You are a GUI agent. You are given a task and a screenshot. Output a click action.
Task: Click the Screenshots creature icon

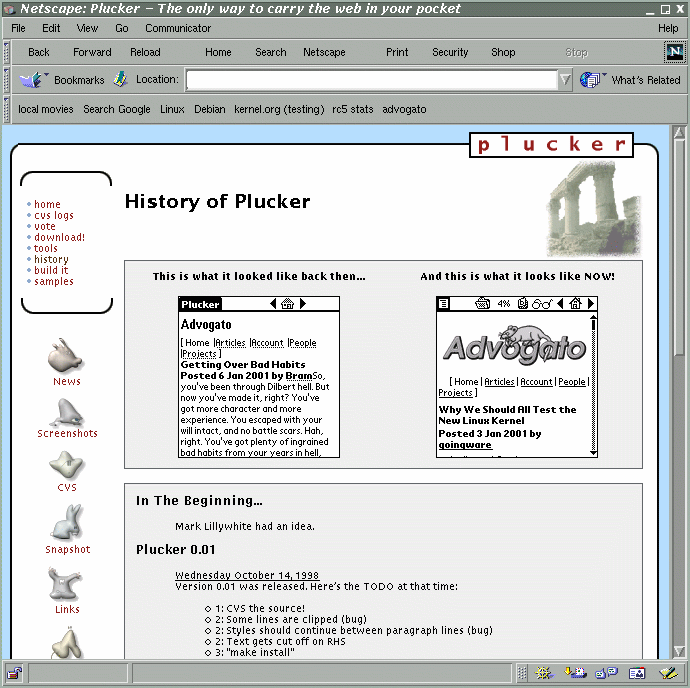[x=66, y=412]
